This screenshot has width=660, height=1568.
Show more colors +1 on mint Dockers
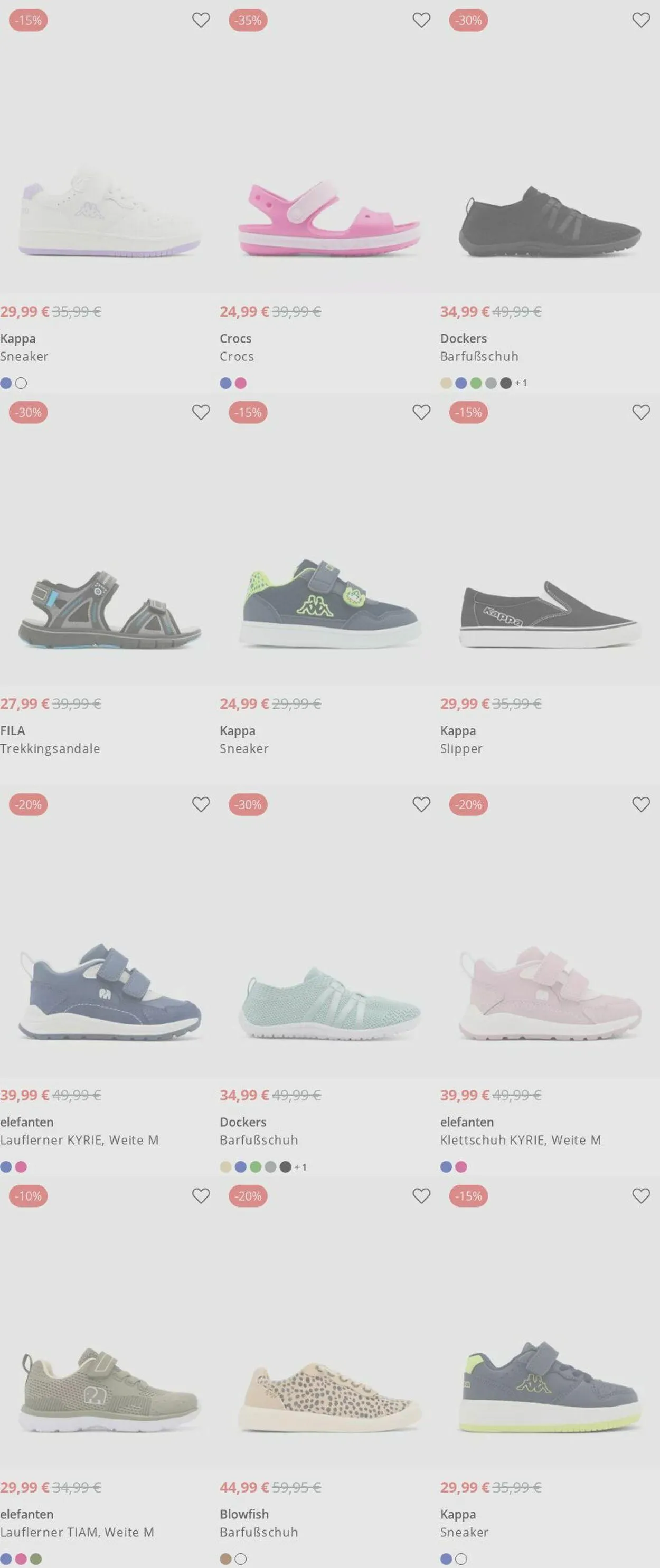300,1167
